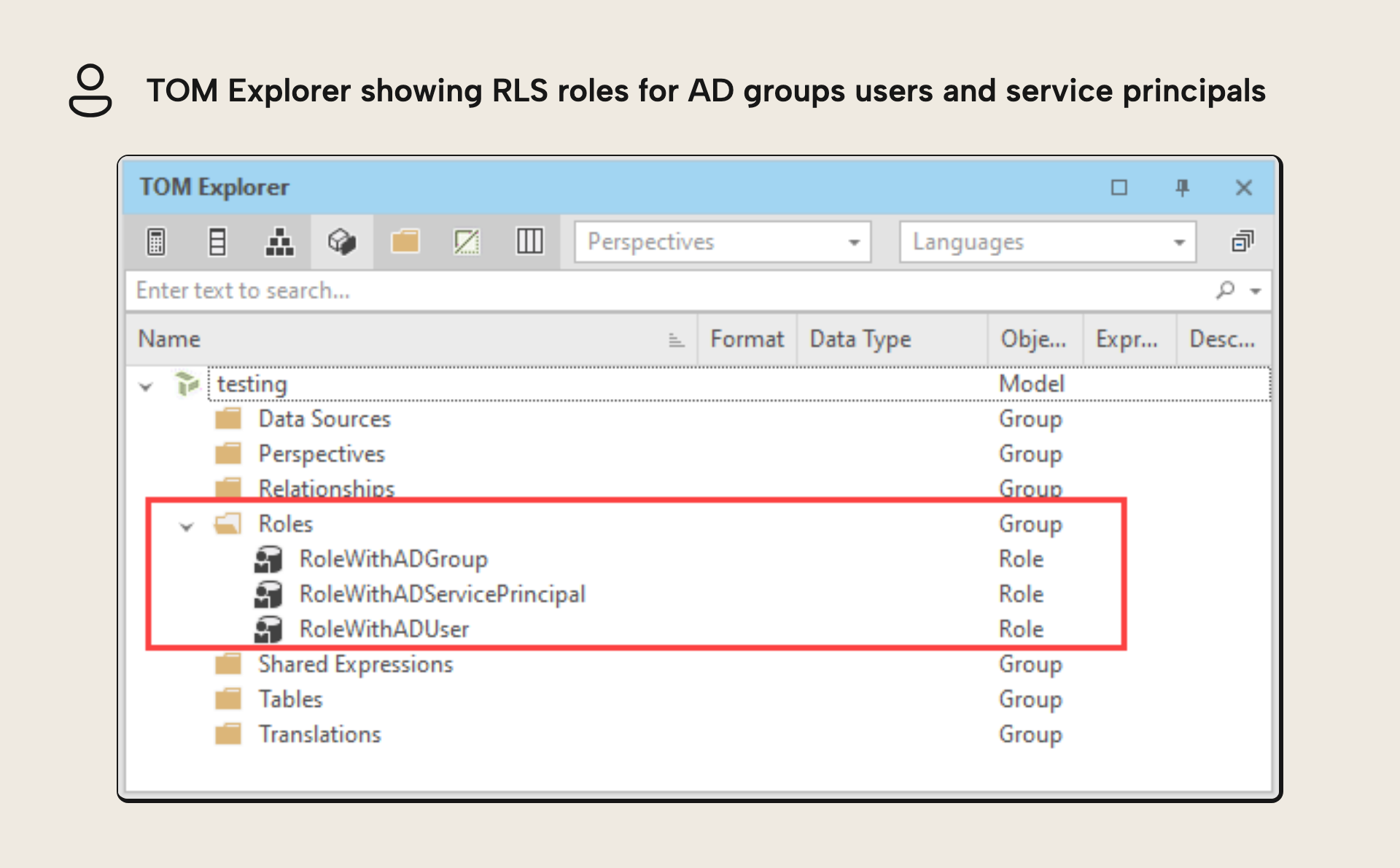Image resolution: width=1400 pixels, height=868 pixels.
Task: Click the testing model cube icon
Action: [x=187, y=384]
